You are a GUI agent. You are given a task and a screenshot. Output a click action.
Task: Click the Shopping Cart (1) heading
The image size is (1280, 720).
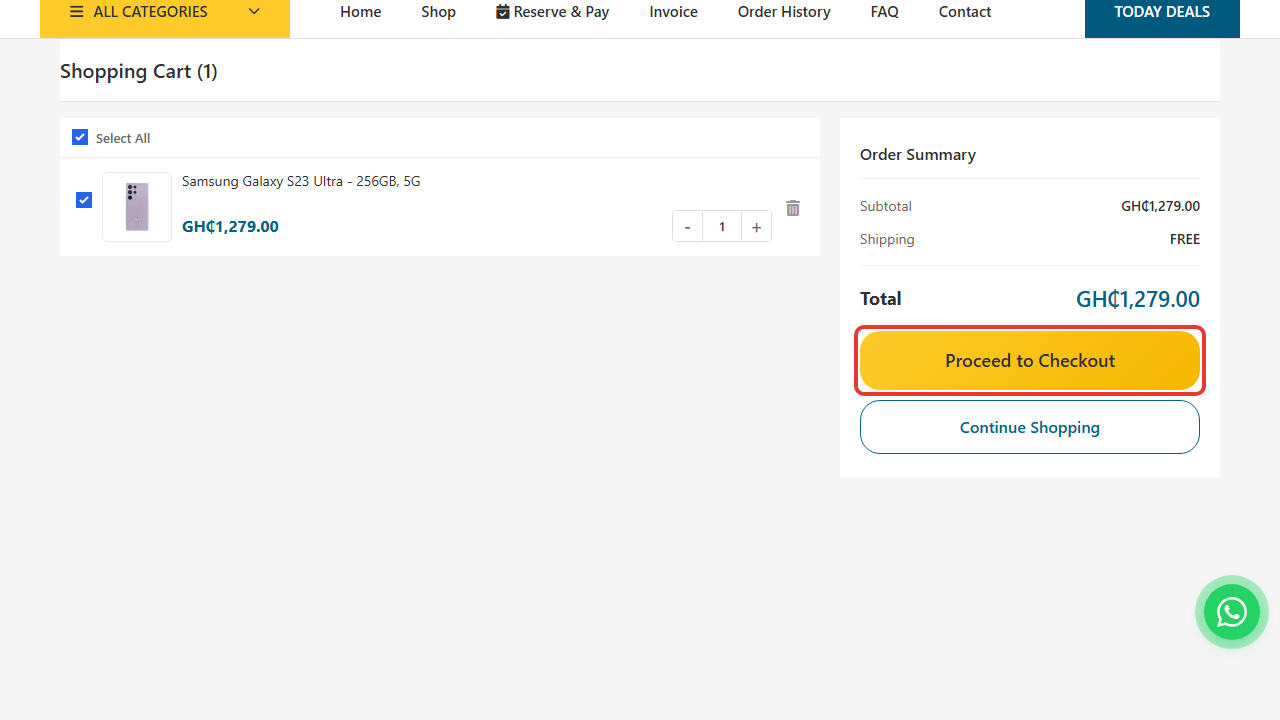[x=139, y=71]
